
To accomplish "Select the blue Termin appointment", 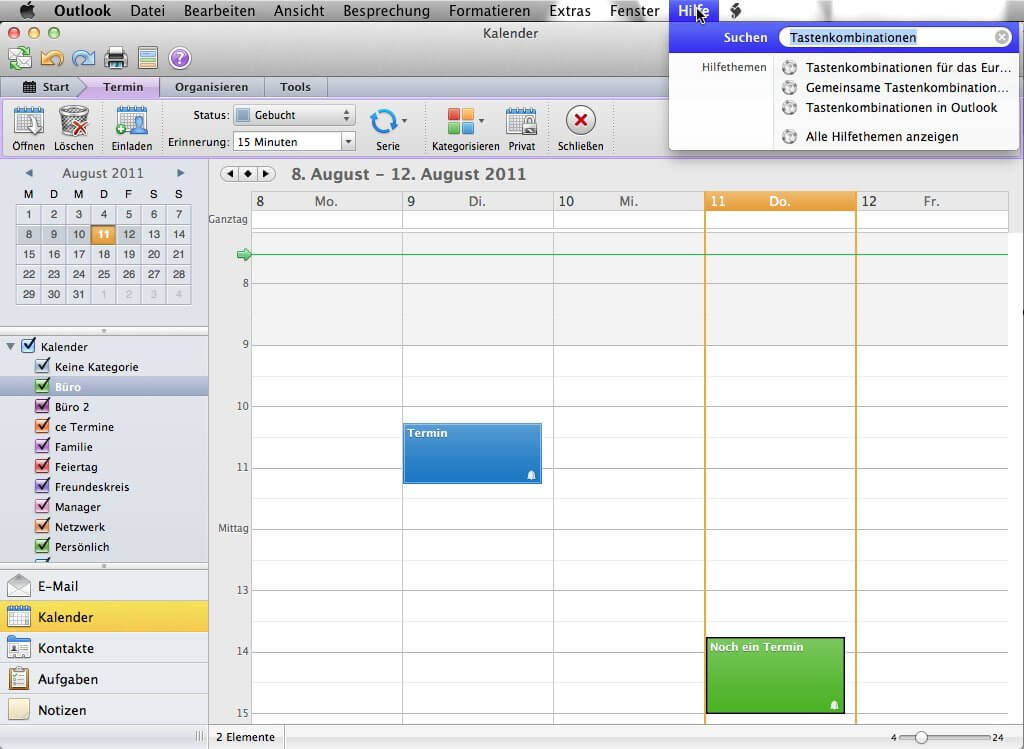I will tap(472, 453).
